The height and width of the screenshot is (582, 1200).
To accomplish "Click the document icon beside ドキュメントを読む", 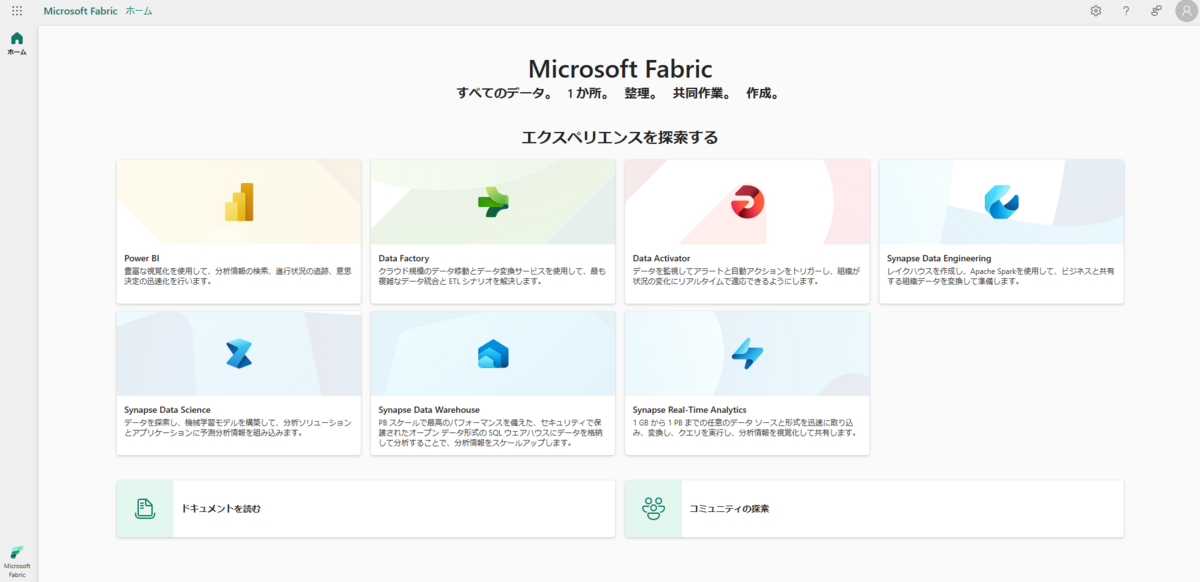I will [x=145, y=508].
